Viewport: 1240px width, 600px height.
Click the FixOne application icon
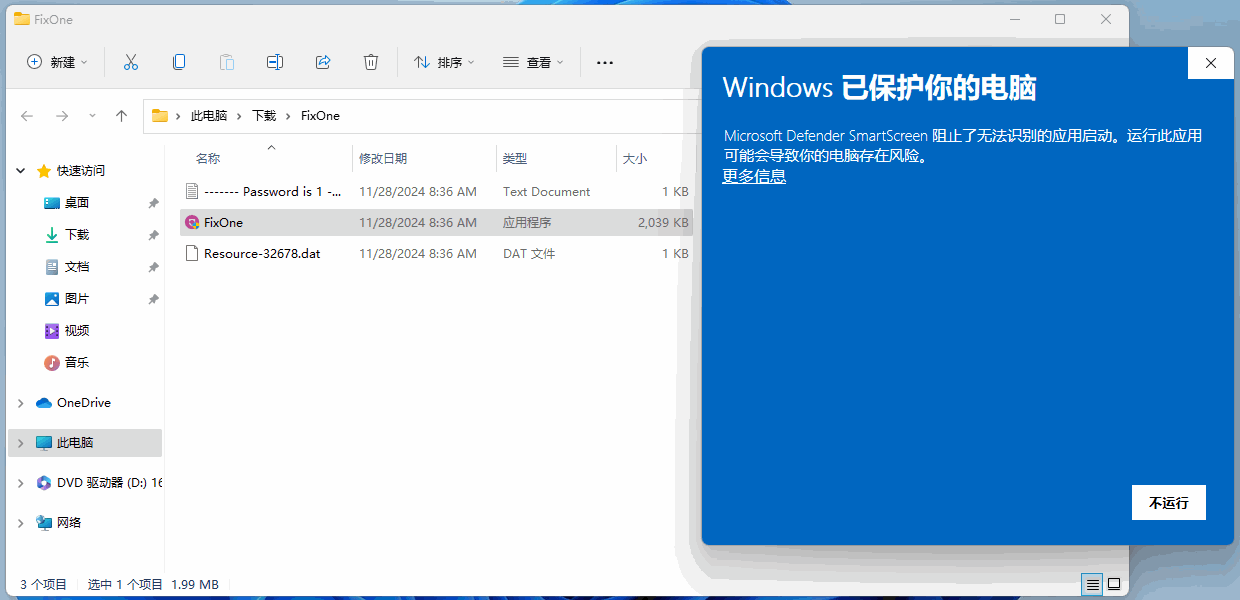click(x=193, y=222)
